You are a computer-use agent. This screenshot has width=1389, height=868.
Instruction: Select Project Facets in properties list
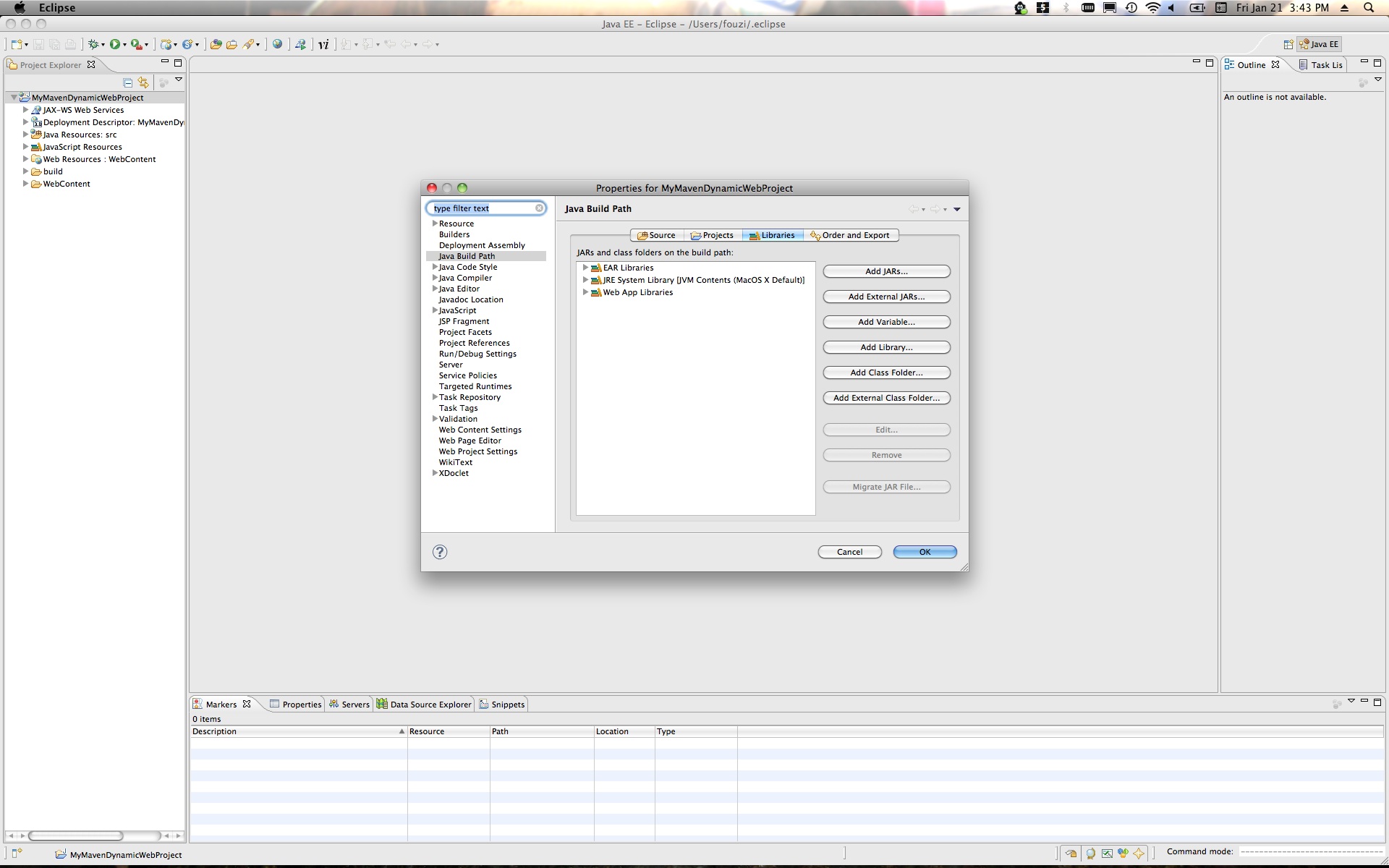[x=465, y=332]
